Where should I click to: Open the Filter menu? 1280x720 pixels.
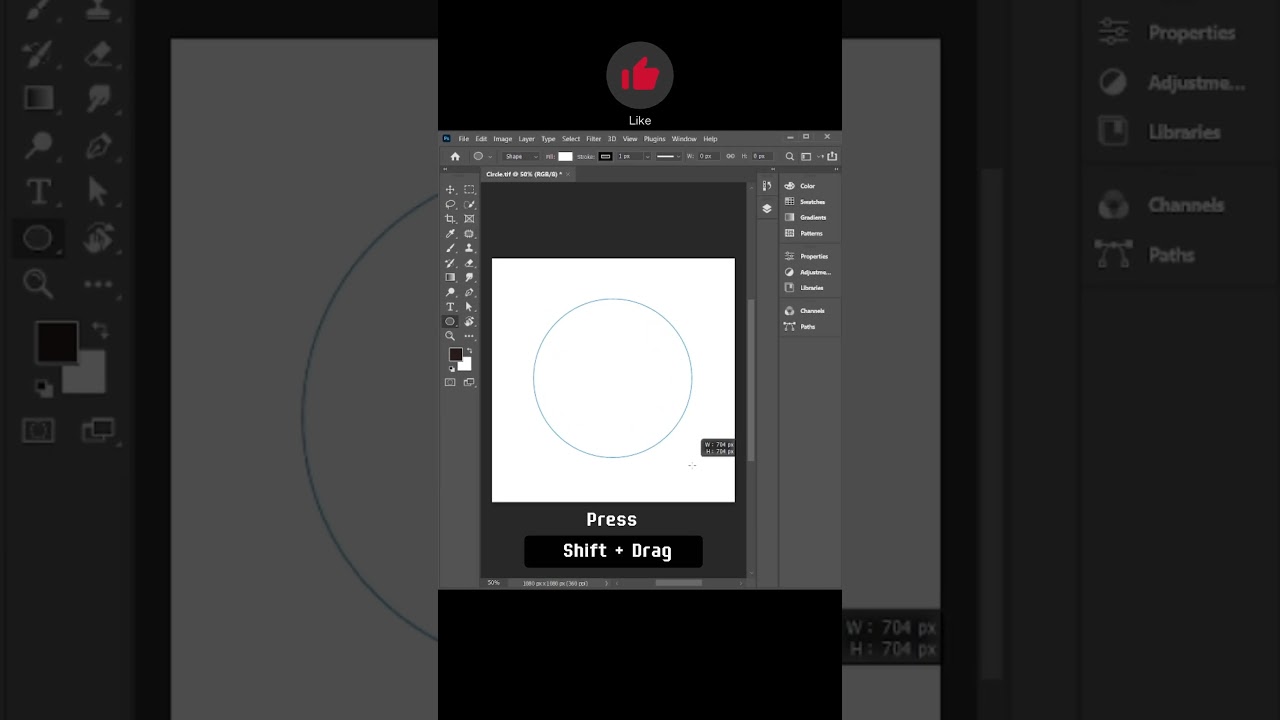coord(593,139)
